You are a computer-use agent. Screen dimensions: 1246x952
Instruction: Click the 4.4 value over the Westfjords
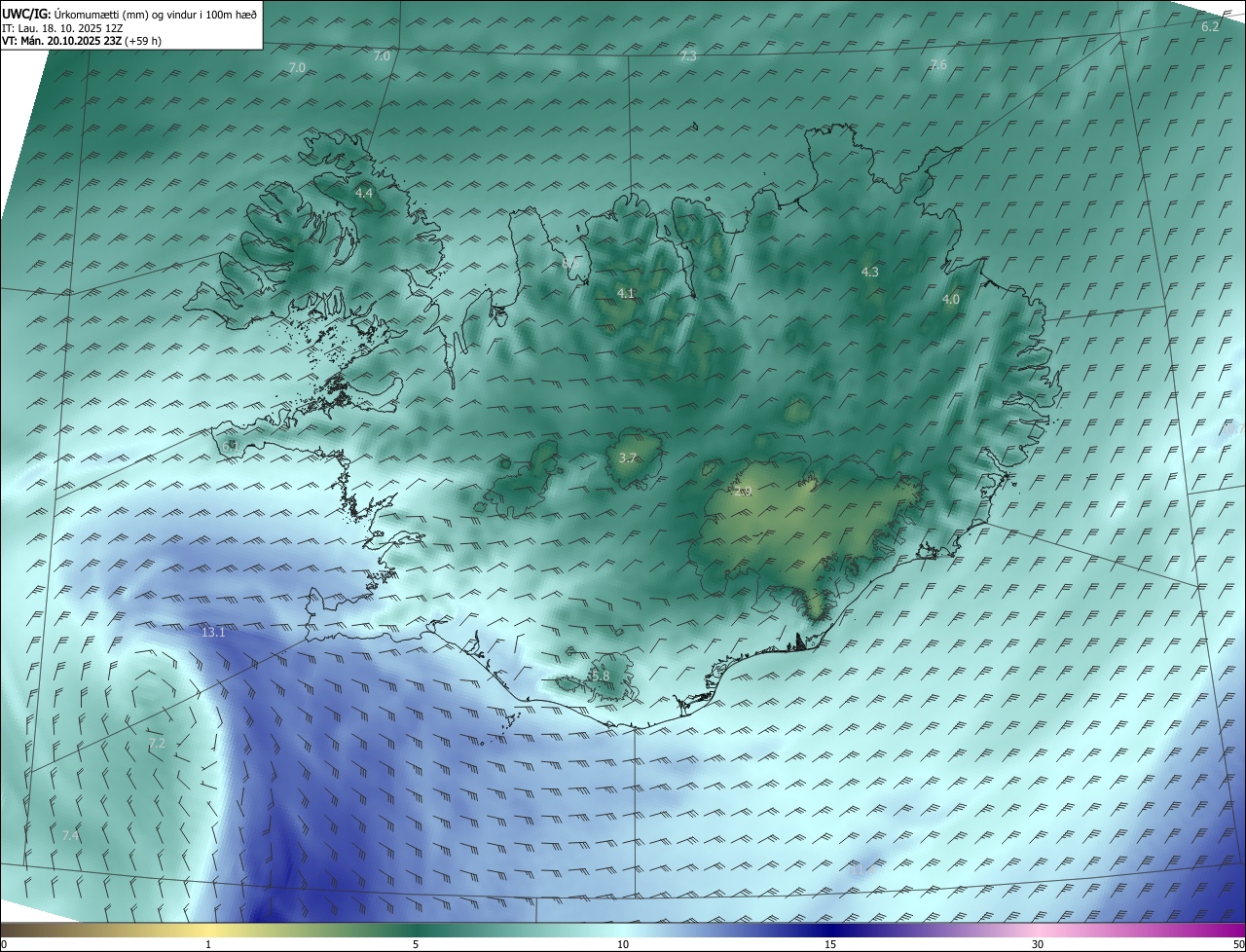pos(364,194)
